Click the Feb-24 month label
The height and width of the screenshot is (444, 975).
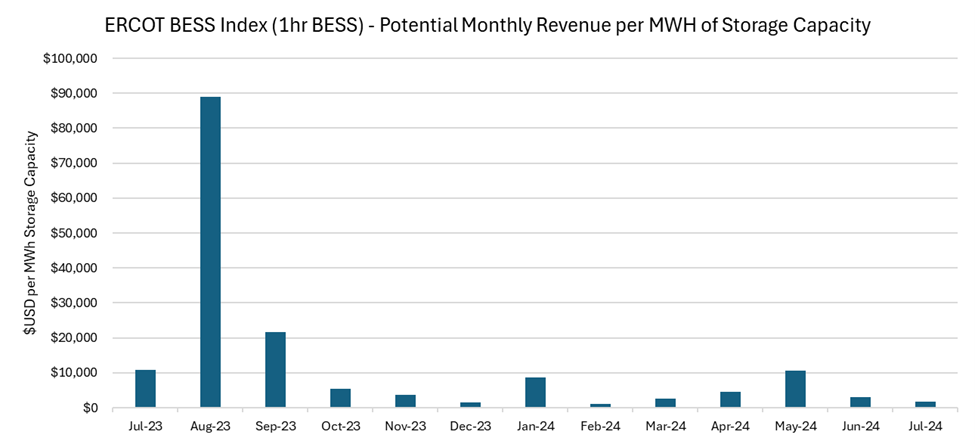pos(600,425)
